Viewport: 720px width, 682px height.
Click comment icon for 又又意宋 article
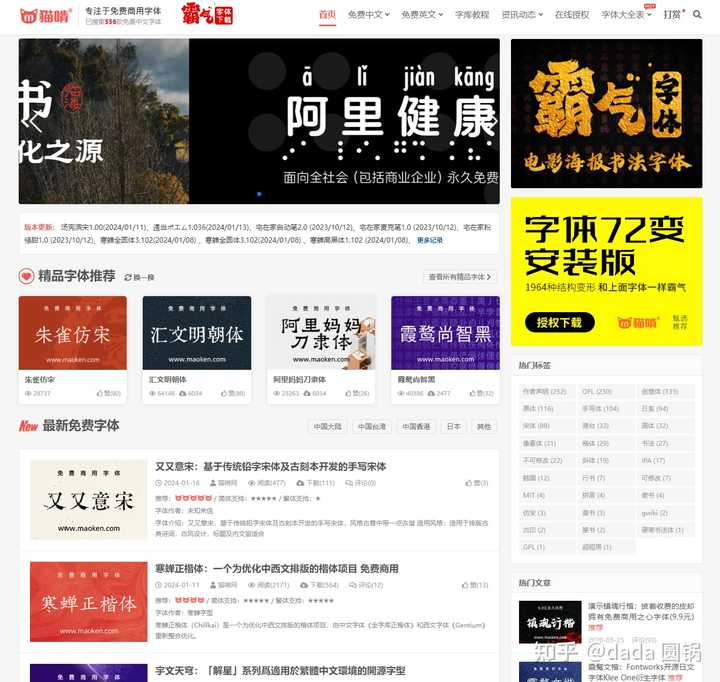pyautogui.click(x=349, y=483)
